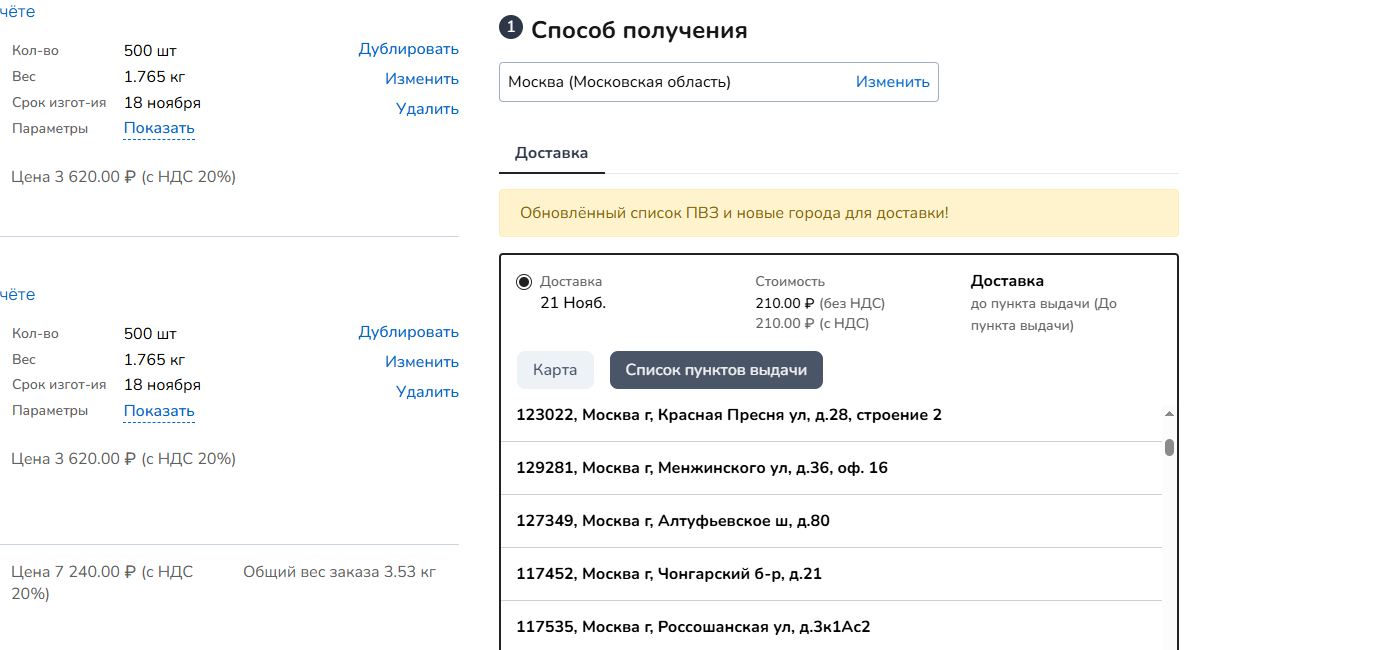Open the Список пунктов выдачи list
This screenshot has width=1400, height=650.
point(716,369)
